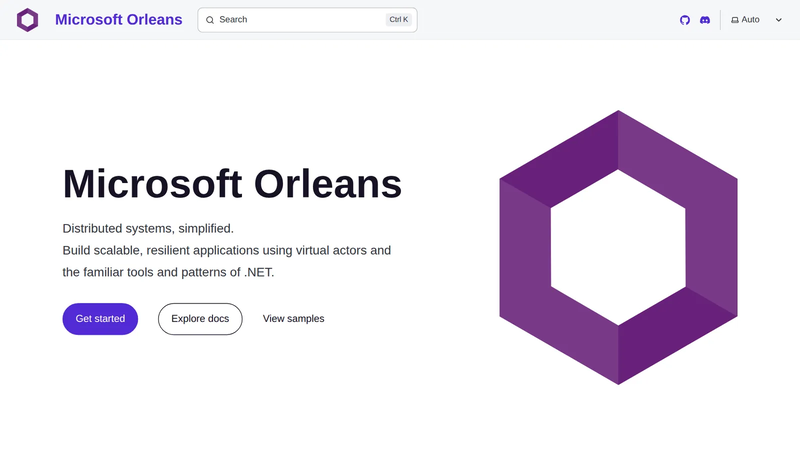This screenshot has height=450, width=800.
Task: Open the Microsoft Orleans site title link
Action: click(x=118, y=19)
